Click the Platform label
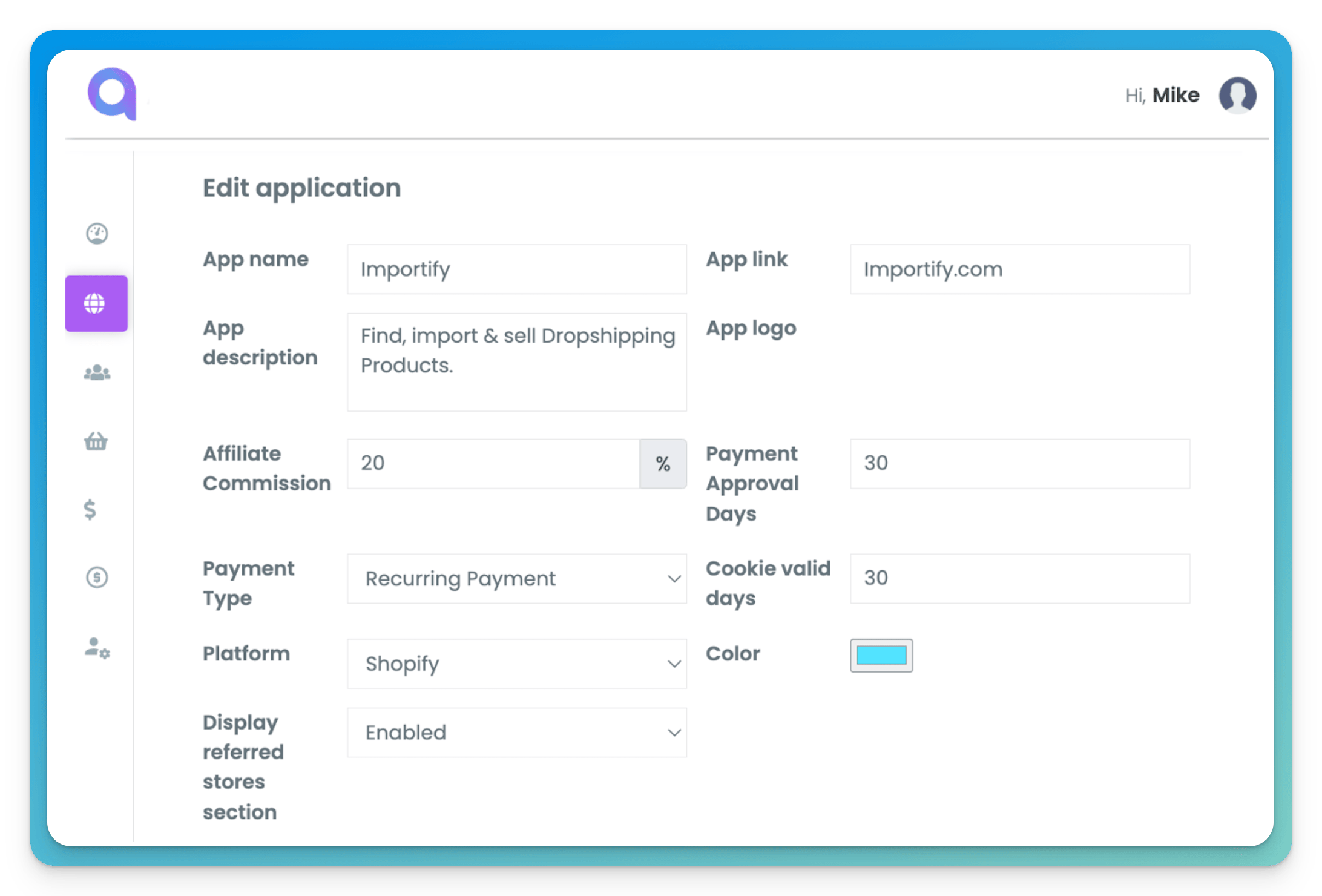The image size is (1322, 896). click(246, 654)
